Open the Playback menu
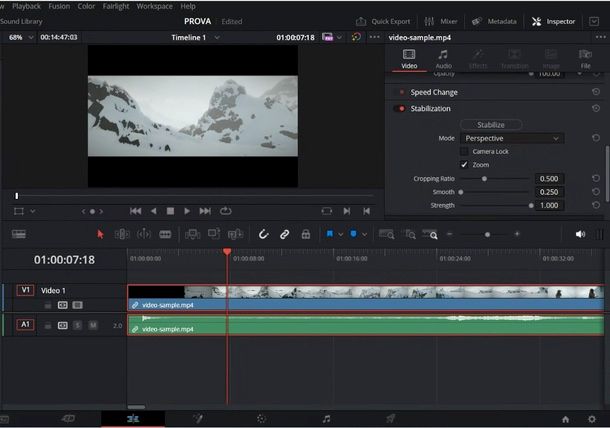The image size is (610, 428). [x=26, y=6]
